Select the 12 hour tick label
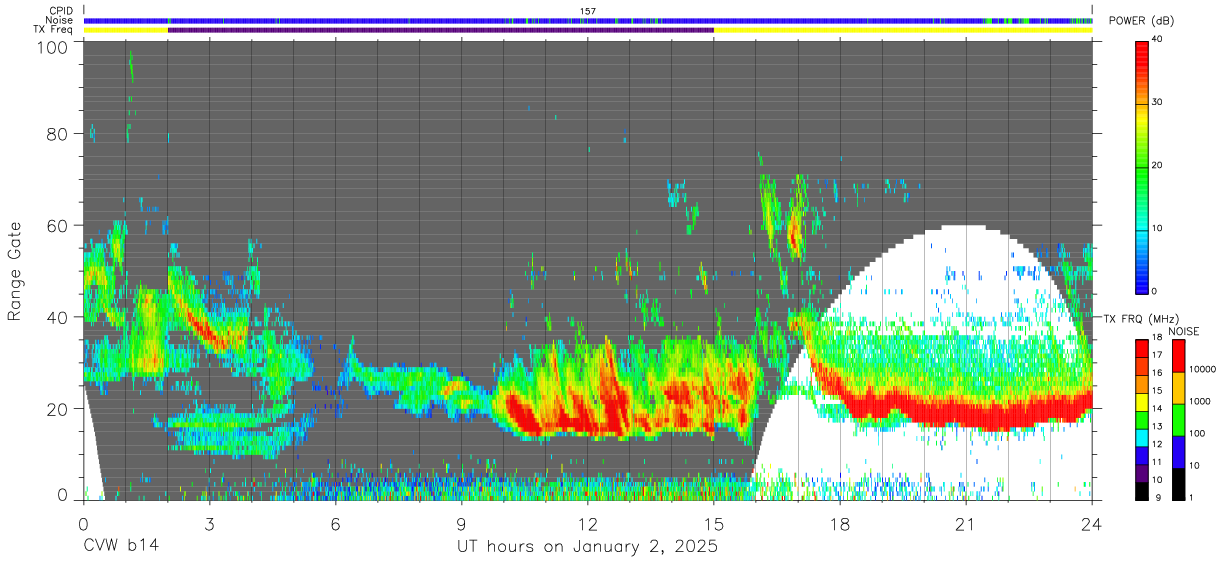The image size is (1228, 567). tap(588, 523)
